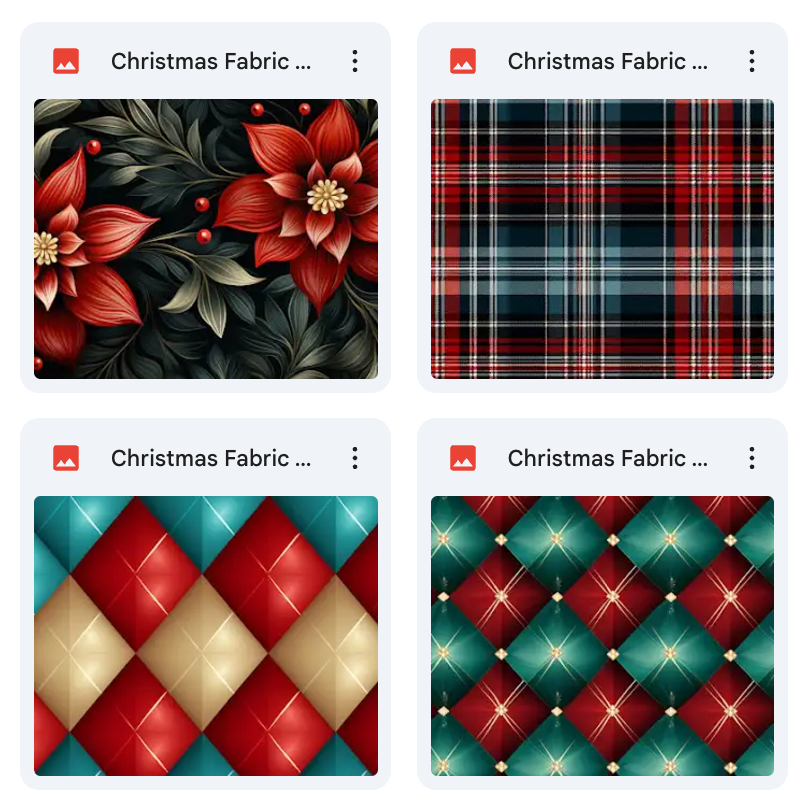Preview the green and red starburst quilted thumbnail
This screenshot has height=802, width=812.
coord(602,636)
